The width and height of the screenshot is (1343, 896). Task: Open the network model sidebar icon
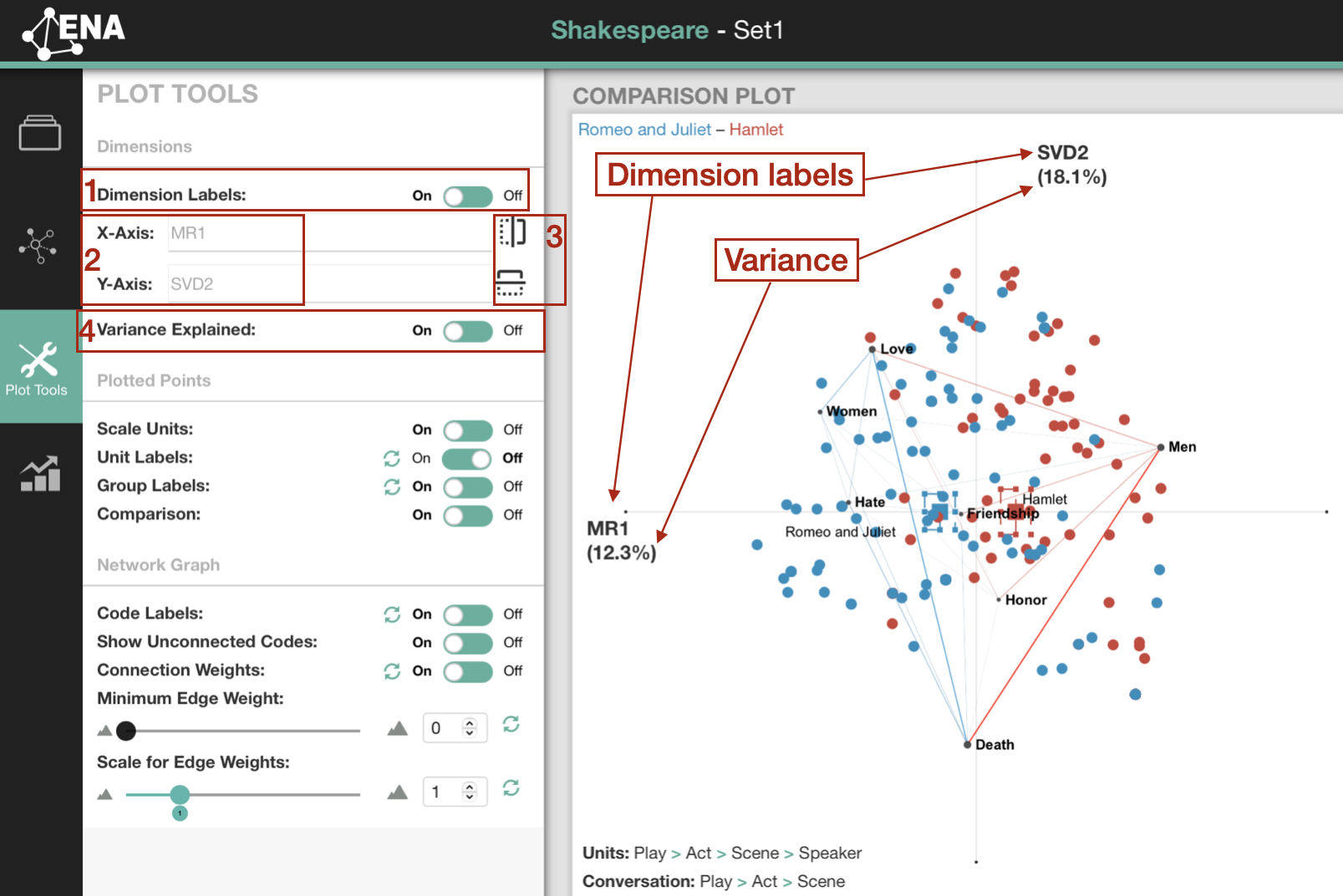pos(38,245)
